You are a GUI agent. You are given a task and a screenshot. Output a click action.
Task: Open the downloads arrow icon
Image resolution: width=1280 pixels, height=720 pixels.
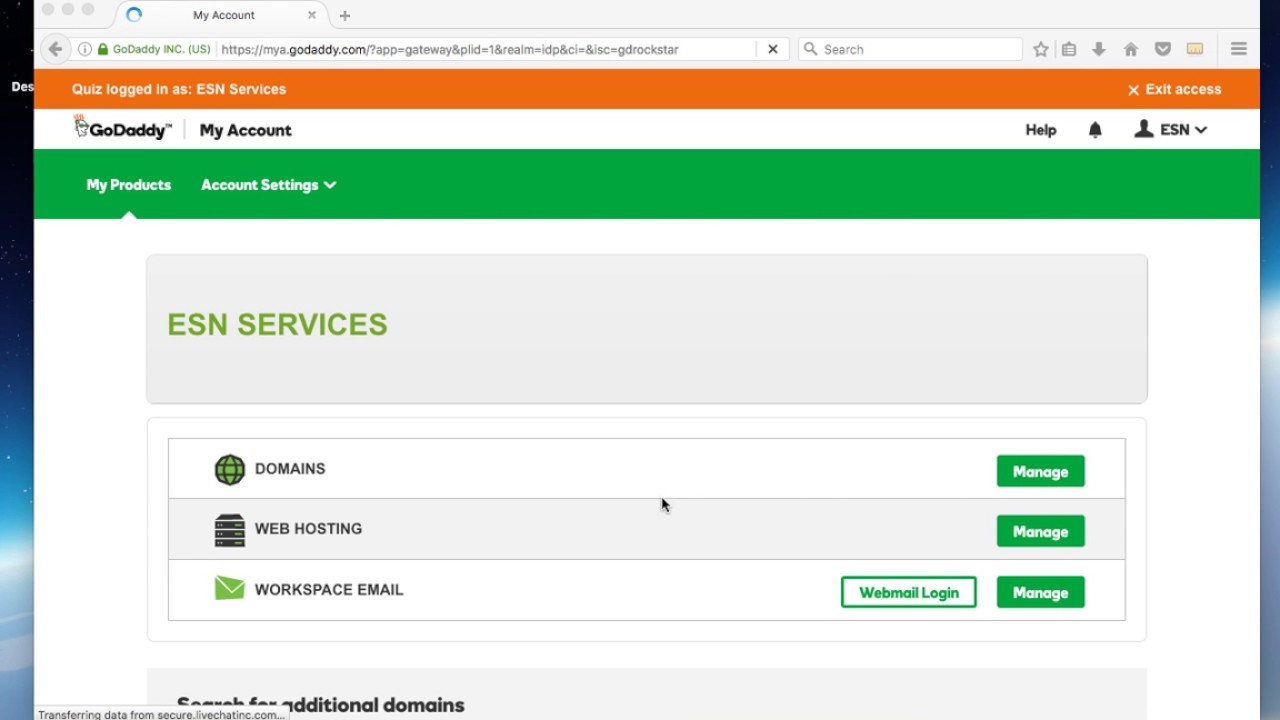point(1099,49)
